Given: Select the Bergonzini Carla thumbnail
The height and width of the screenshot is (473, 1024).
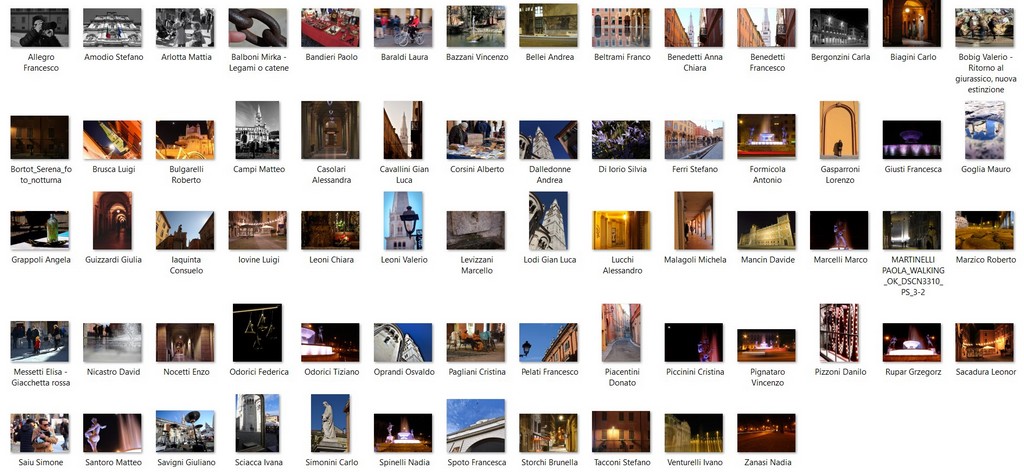Looking at the screenshot, I should 839,27.
